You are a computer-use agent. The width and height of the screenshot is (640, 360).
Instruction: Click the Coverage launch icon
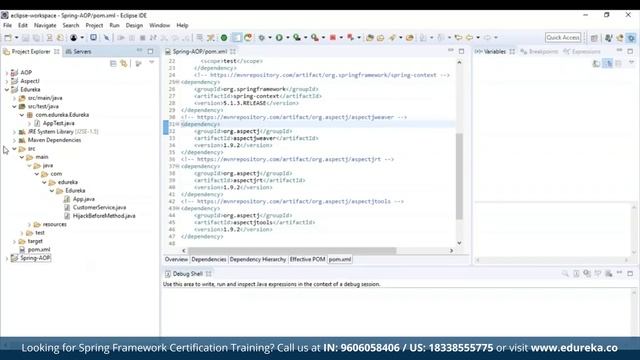tap(297, 38)
